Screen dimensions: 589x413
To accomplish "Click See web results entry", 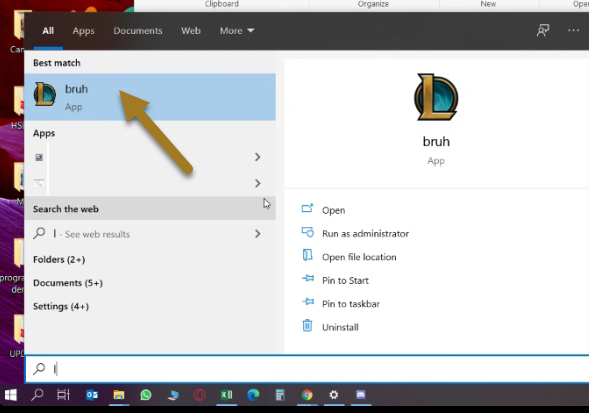I will 150,234.
